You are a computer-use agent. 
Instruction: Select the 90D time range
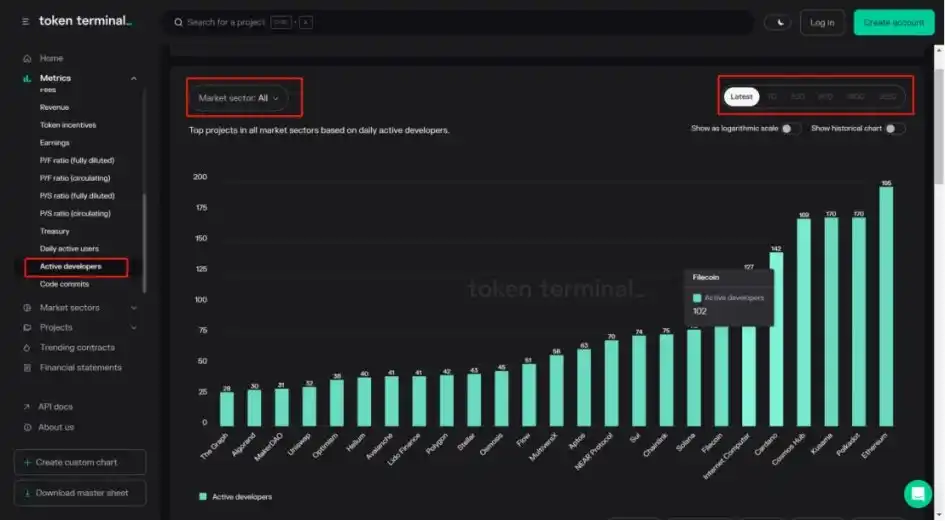pos(825,96)
